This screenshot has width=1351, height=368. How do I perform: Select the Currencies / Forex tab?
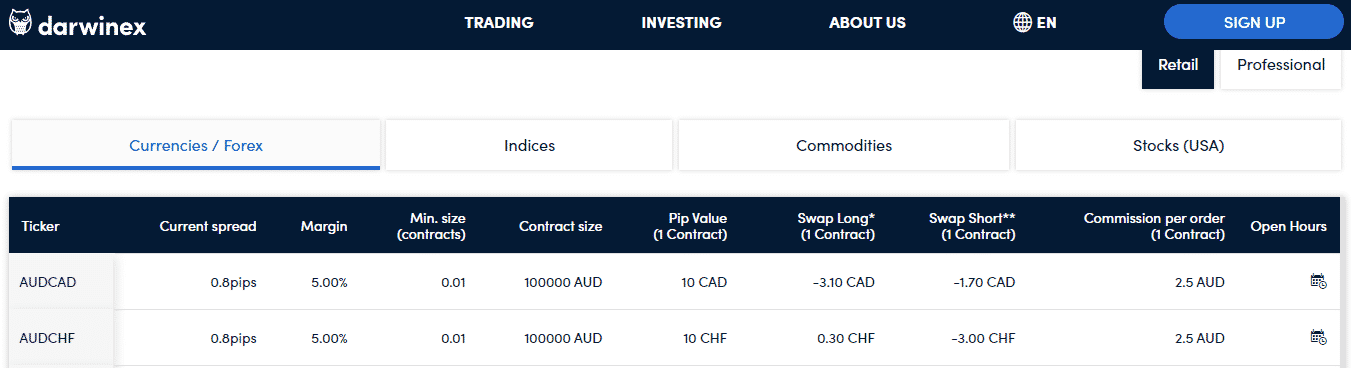[x=196, y=145]
